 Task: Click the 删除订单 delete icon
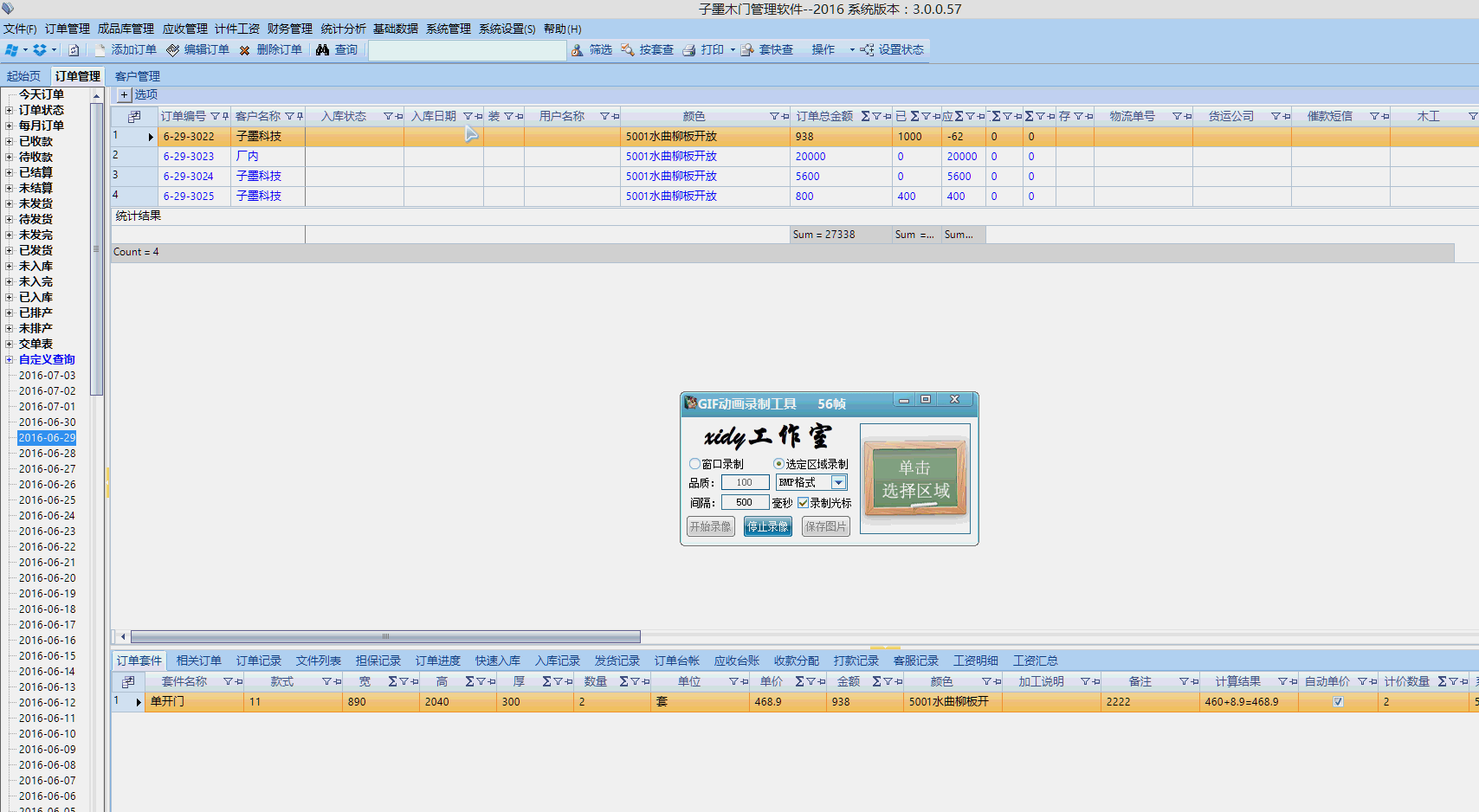245,50
